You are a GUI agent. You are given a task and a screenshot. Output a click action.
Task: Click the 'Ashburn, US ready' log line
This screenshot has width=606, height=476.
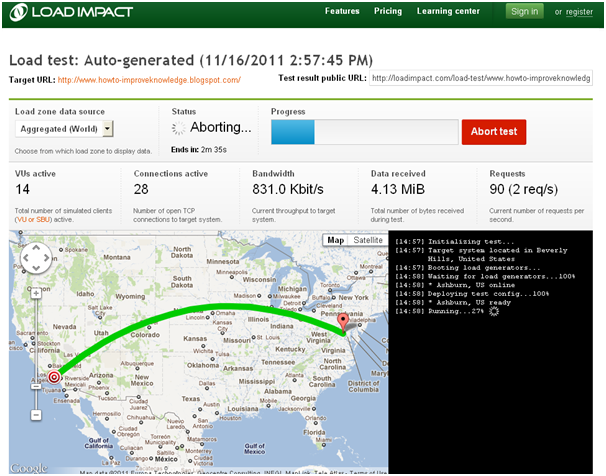click(x=453, y=303)
